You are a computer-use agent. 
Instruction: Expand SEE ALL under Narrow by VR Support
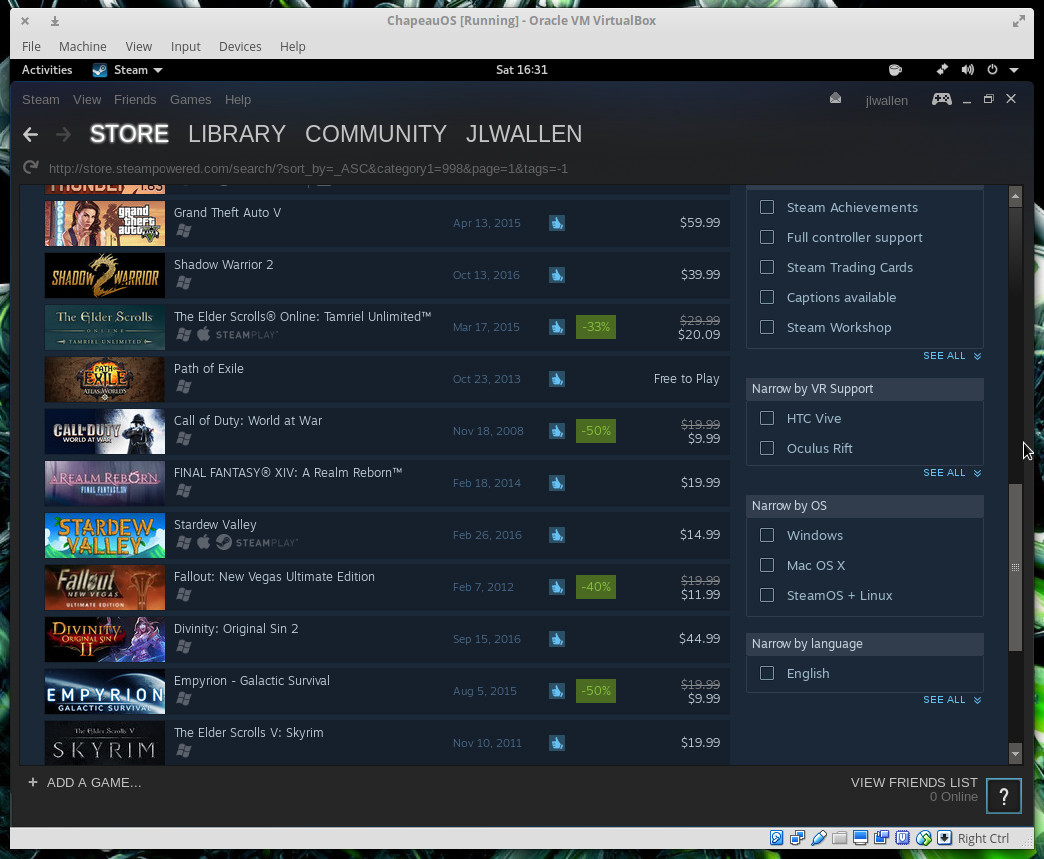coord(952,473)
